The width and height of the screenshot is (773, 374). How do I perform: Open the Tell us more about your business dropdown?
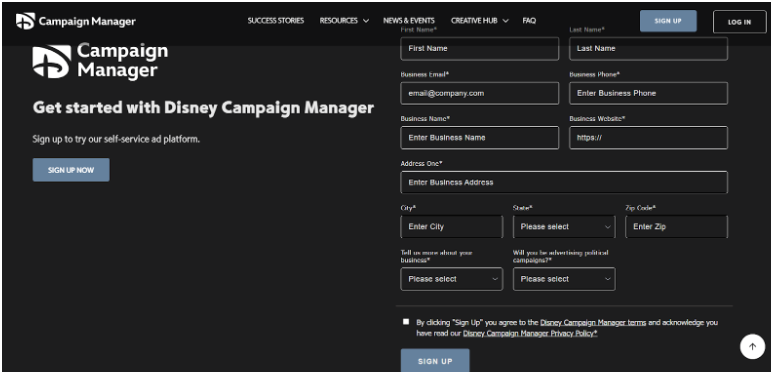tap(452, 279)
